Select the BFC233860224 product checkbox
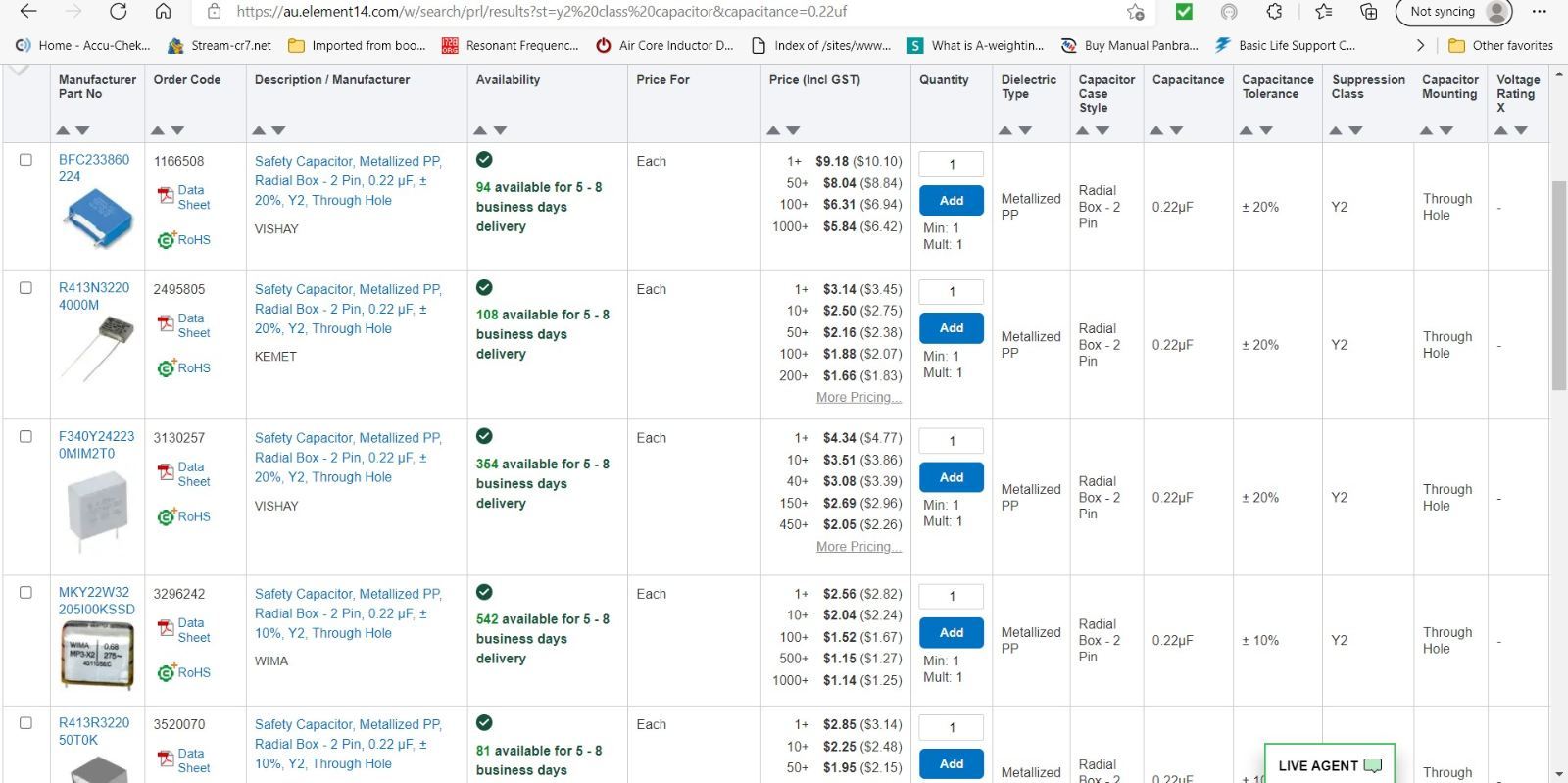The image size is (1568, 783). [x=25, y=160]
